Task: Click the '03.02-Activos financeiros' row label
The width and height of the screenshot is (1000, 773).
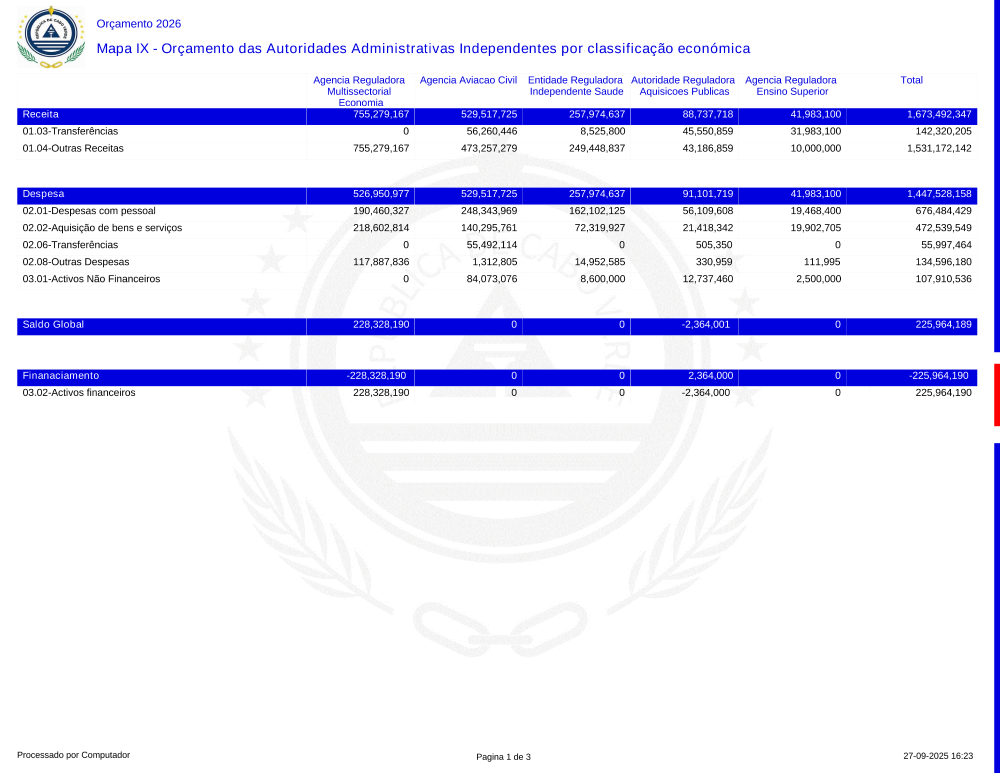Action: point(79,393)
